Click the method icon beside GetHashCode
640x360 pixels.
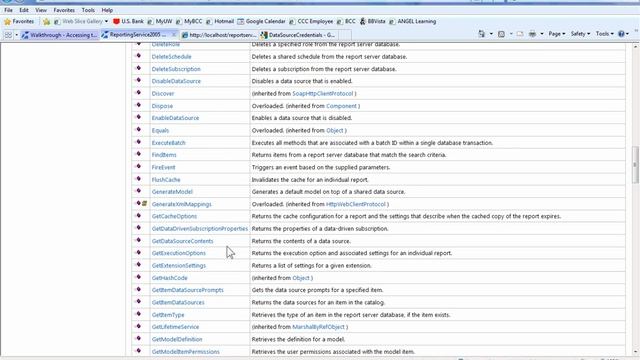click(x=138, y=278)
